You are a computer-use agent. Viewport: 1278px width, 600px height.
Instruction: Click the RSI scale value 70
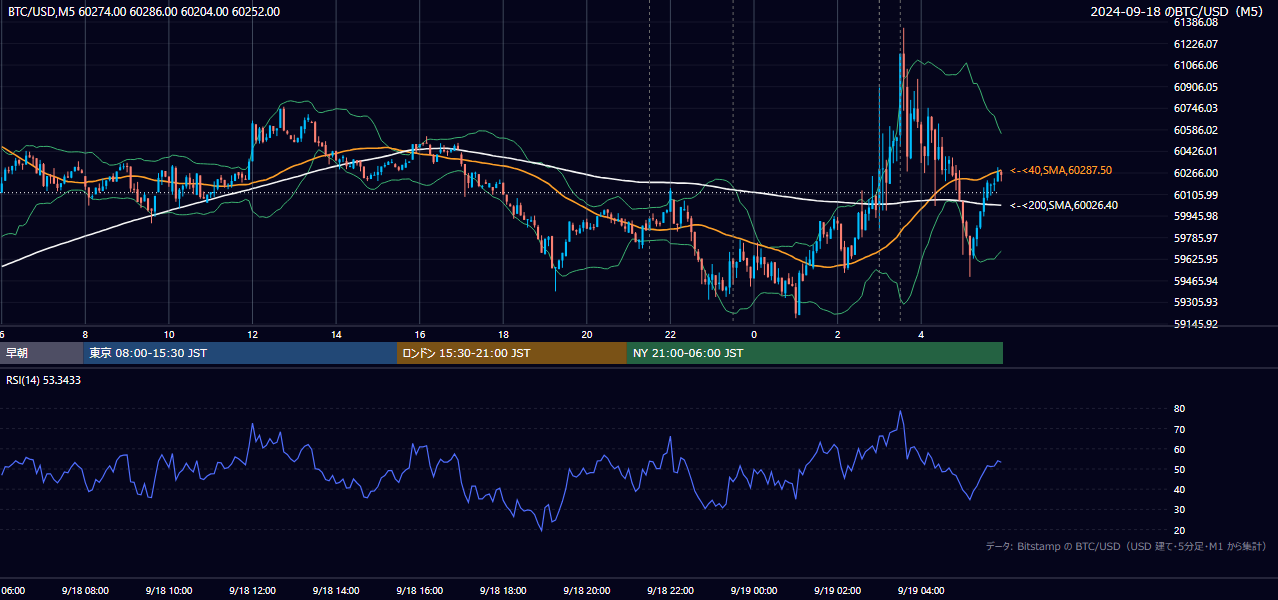pos(1179,430)
